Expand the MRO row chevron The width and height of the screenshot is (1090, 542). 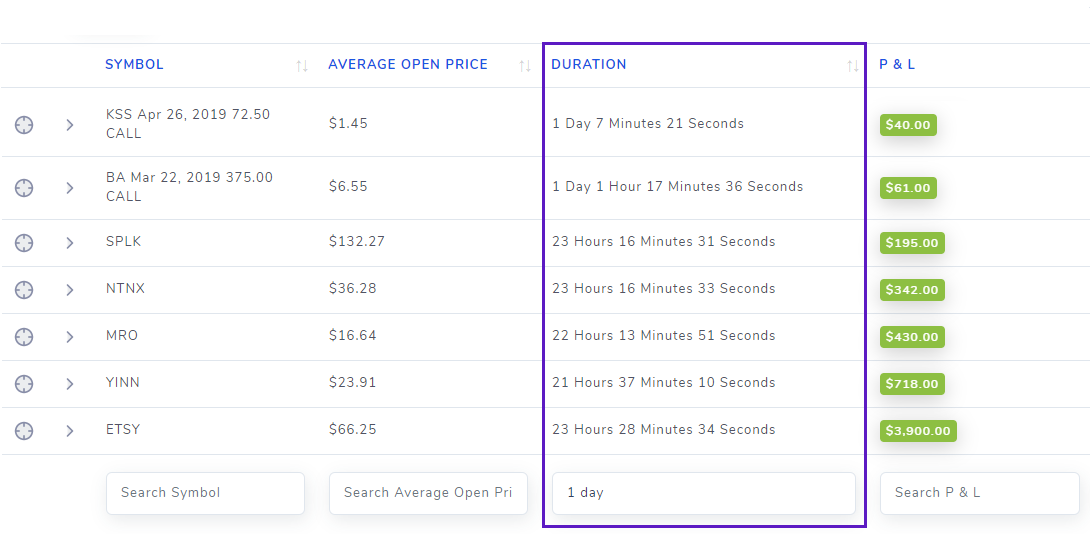(70, 337)
